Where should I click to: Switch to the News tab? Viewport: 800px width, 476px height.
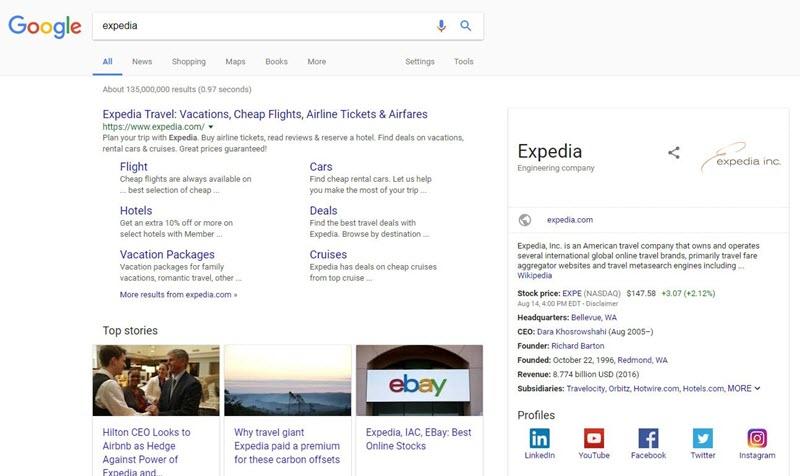(x=142, y=61)
